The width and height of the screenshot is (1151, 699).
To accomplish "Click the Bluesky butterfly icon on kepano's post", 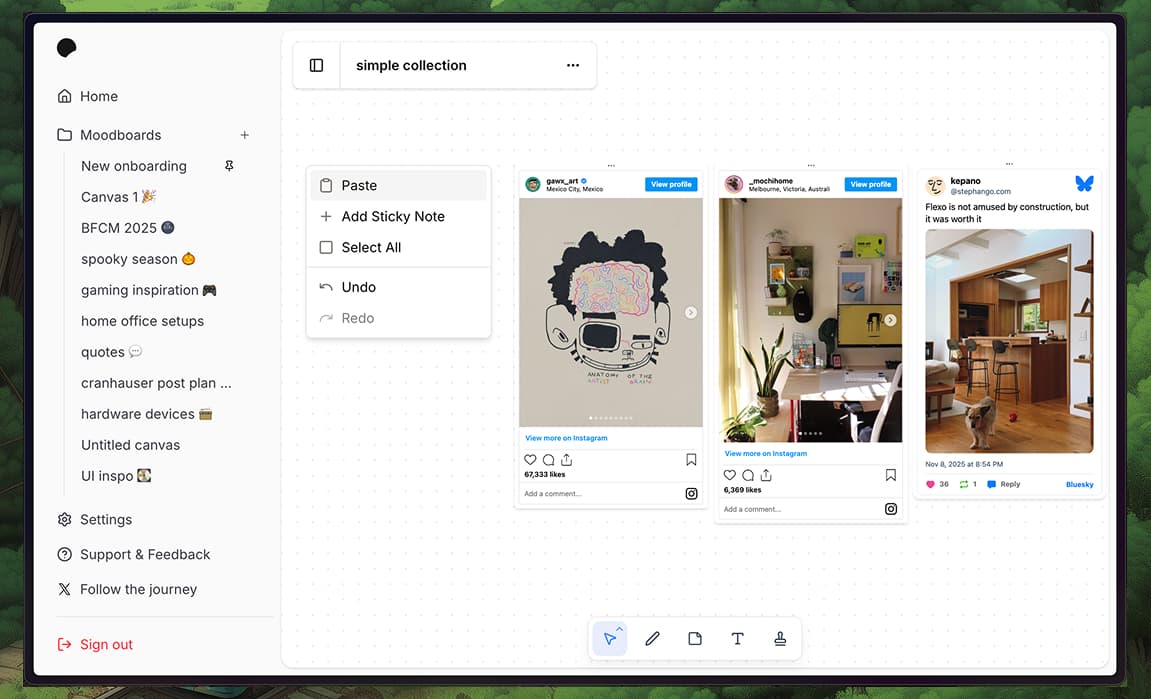I will click(x=1084, y=183).
